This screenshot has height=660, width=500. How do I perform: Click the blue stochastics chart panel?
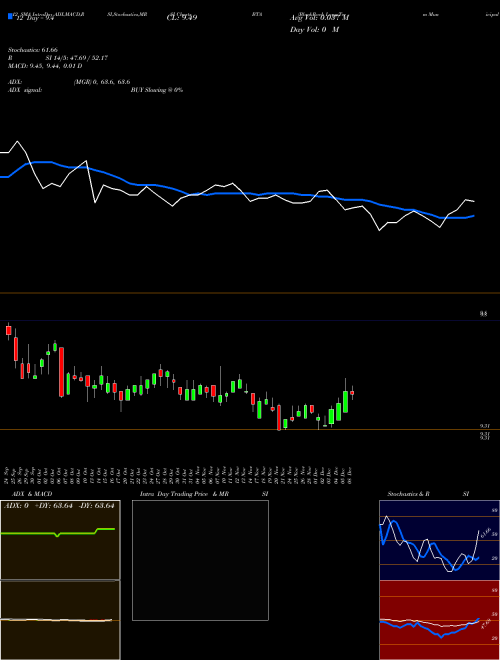click(439, 540)
